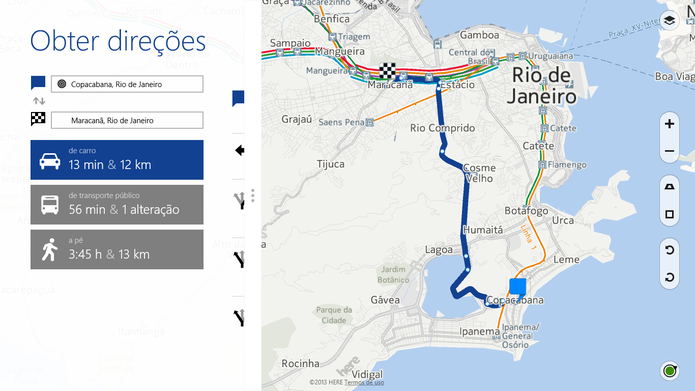The height and width of the screenshot is (391, 695).
Task: Click the Botafogo label on the map
Action: pyautogui.click(x=526, y=211)
